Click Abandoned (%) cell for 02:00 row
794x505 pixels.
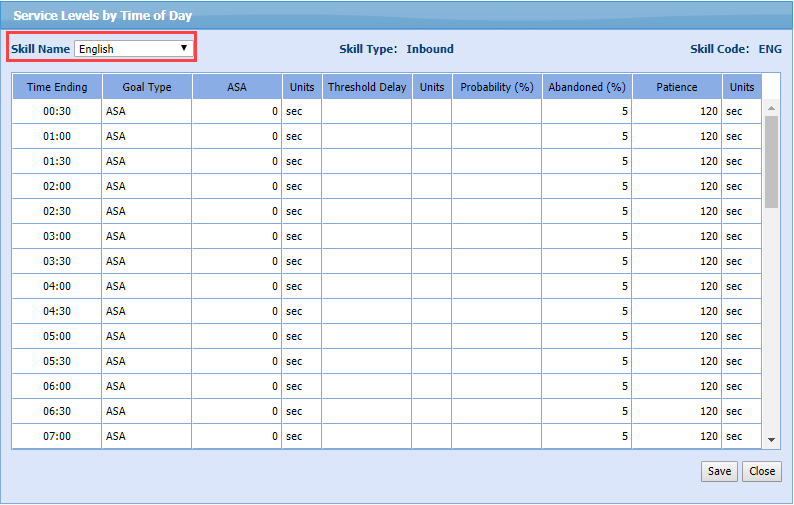coord(586,186)
